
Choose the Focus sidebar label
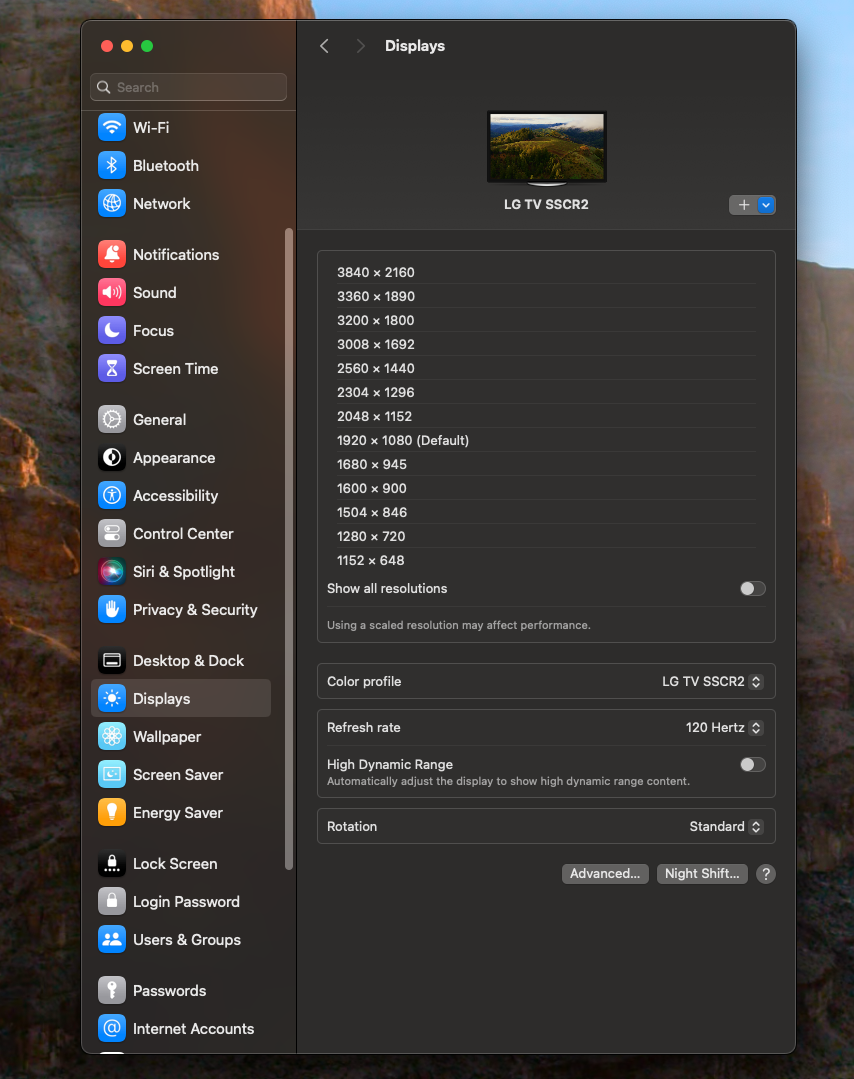coord(153,331)
